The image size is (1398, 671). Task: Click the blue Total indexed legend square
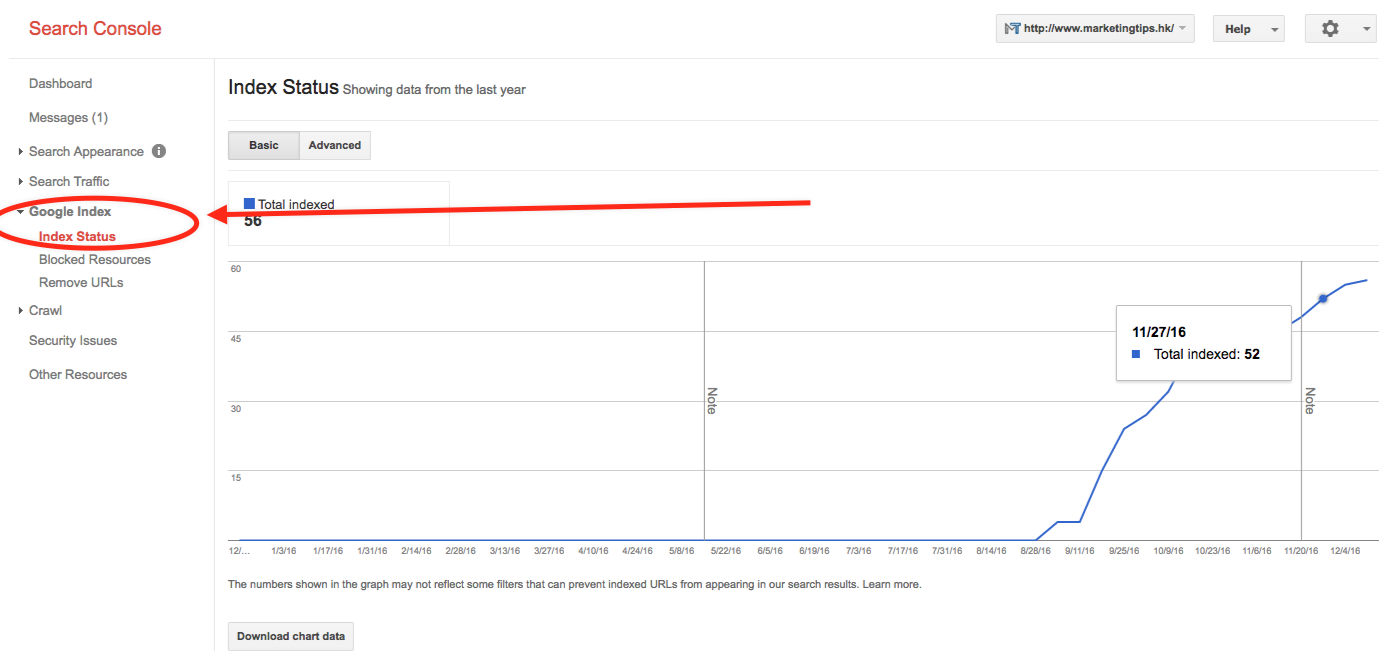[x=249, y=204]
